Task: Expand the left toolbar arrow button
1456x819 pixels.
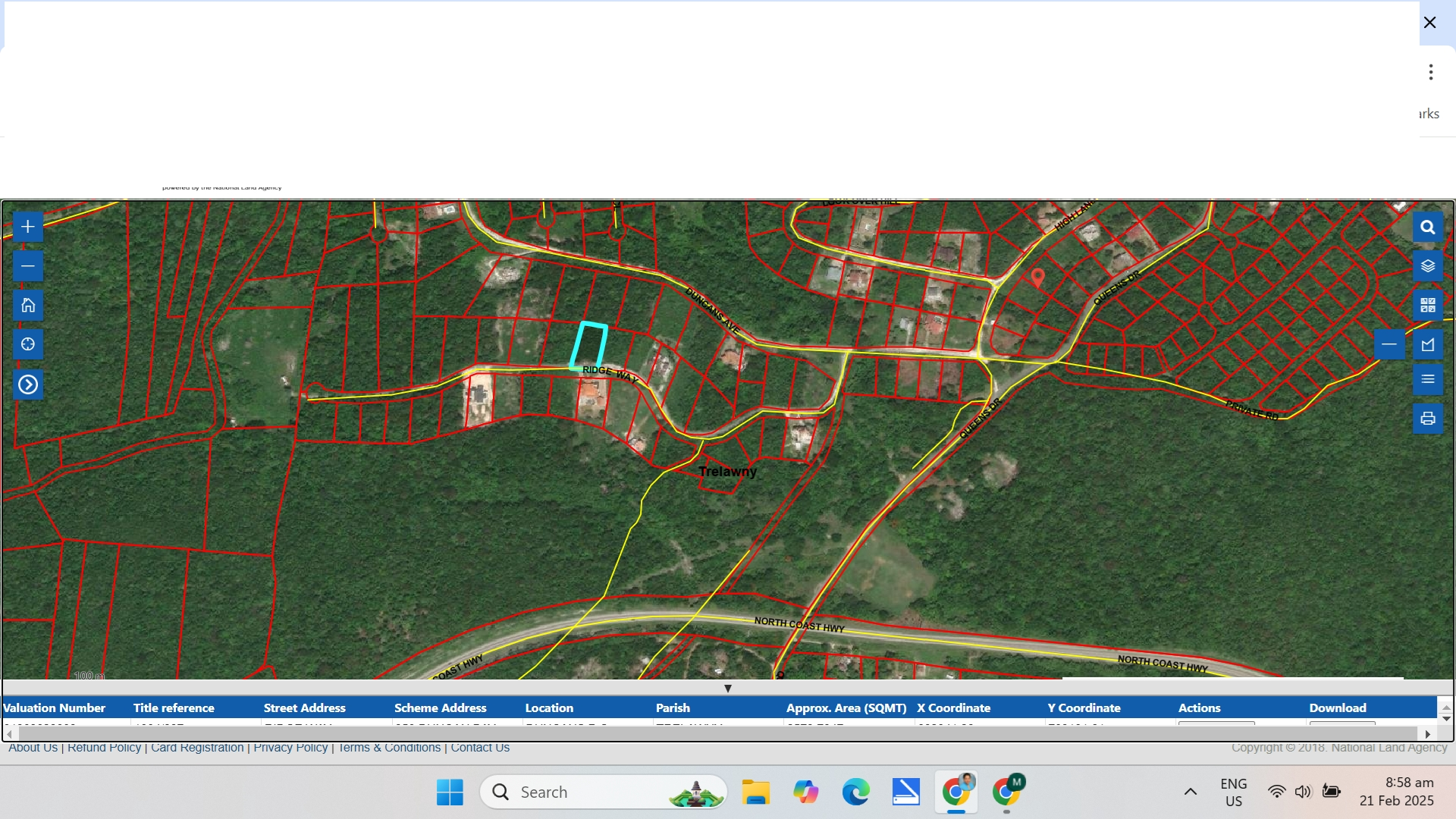Action: (28, 384)
